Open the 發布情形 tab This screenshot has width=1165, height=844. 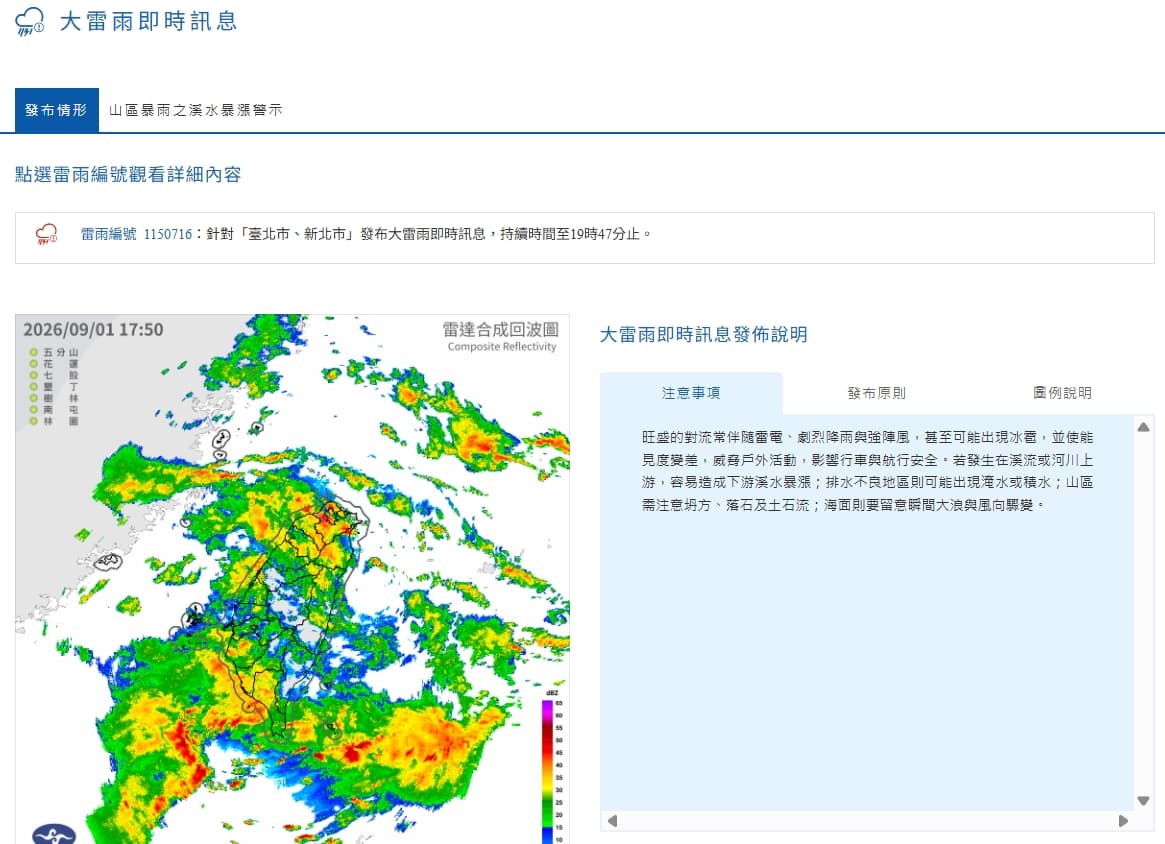pyautogui.click(x=56, y=110)
